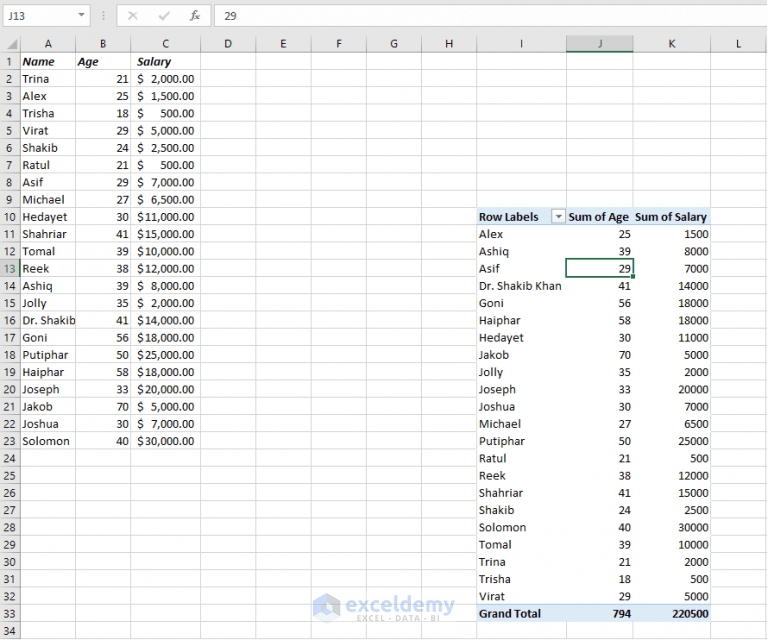The width and height of the screenshot is (768, 640).
Task: Click the Name header cell
Action: click(48, 62)
